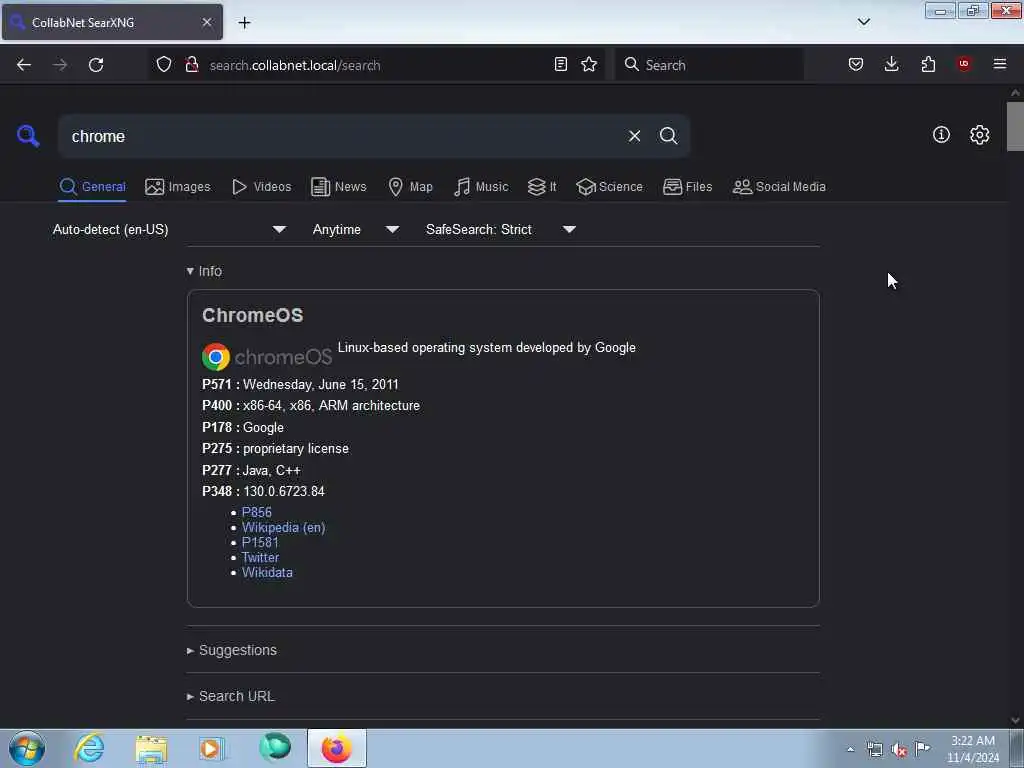Switch to Images category
Viewport: 1024px width, 768px height.
(x=178, y=187)
